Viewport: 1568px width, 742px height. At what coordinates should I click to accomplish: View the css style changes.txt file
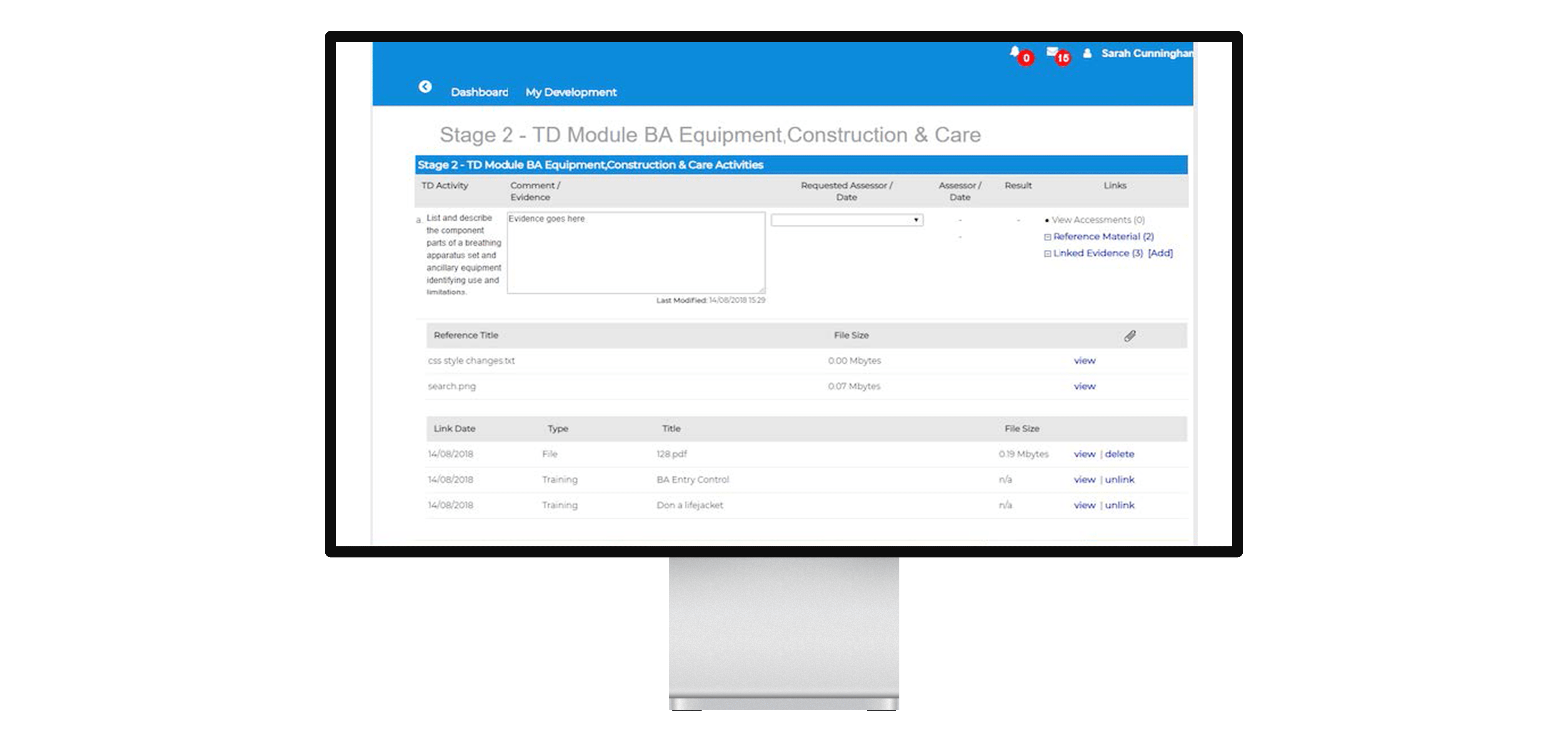pyautogui.click(x=1084, y=361)
